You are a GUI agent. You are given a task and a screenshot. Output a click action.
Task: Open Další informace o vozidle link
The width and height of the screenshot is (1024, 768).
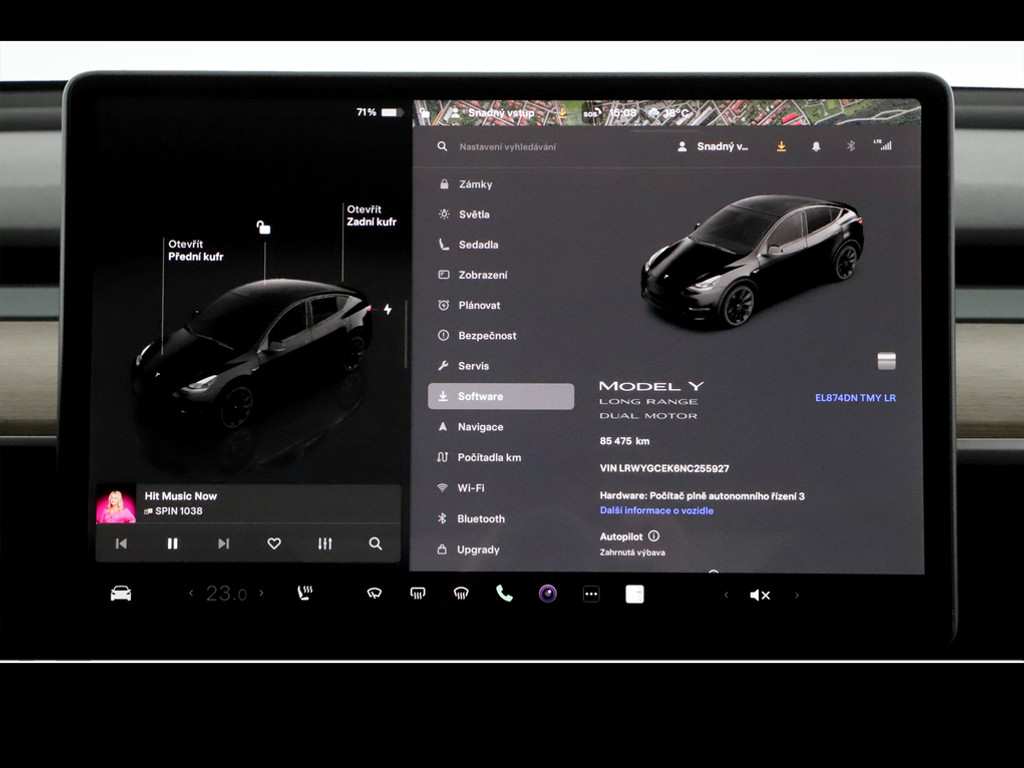656,511
